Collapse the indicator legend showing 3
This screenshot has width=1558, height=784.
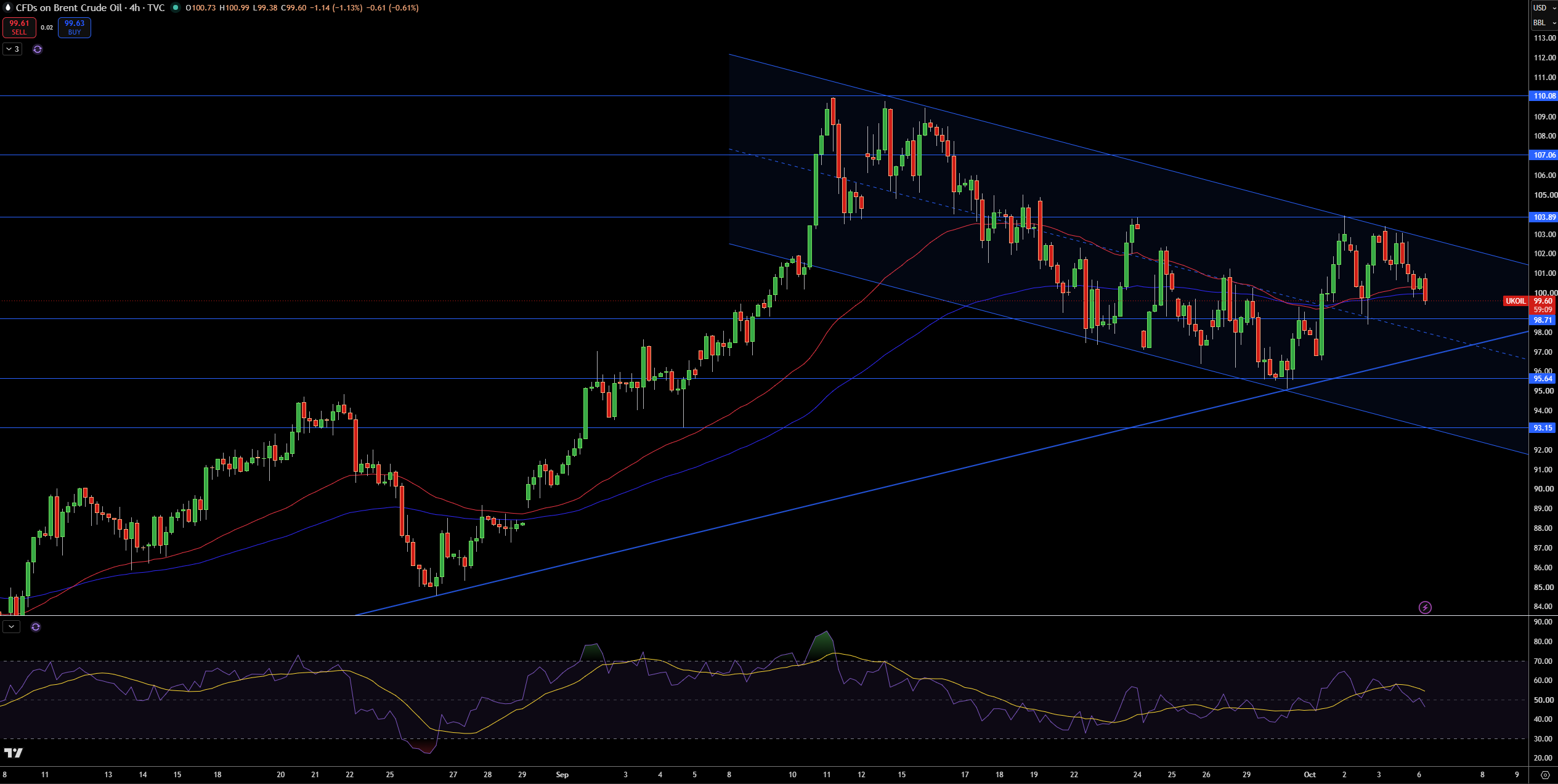12,49
